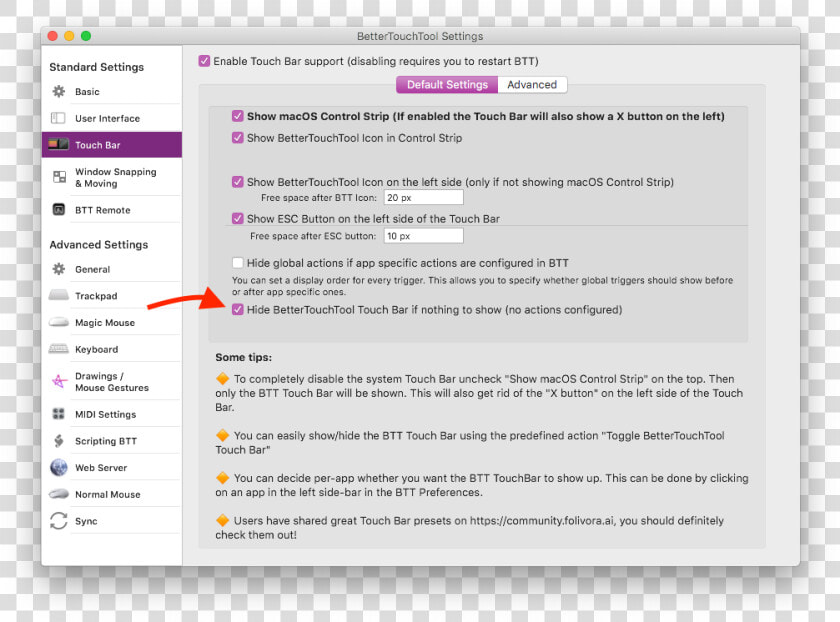The height and width of the screenshot is (622, 840).
Task: Open Magic Mouse settings
Action: click(111, 323)
